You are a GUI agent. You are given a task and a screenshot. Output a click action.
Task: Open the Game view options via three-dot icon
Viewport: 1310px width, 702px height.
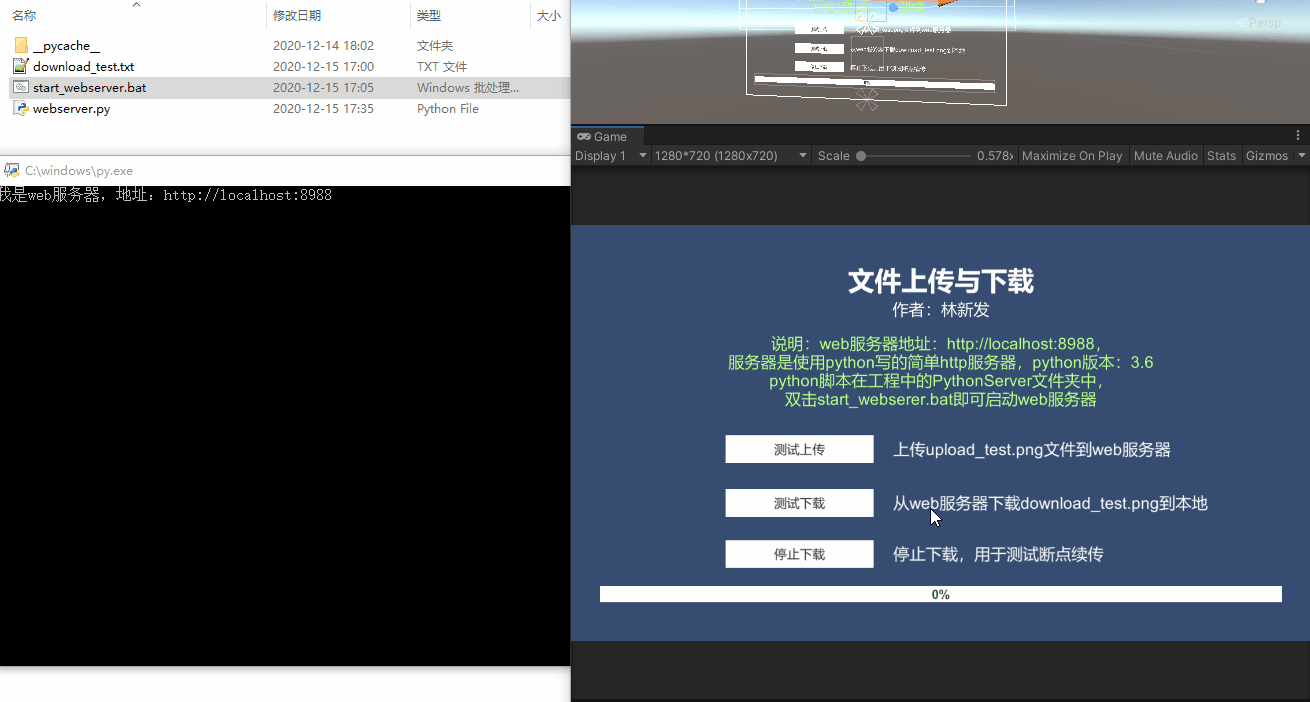click(x=1297, y=134)
